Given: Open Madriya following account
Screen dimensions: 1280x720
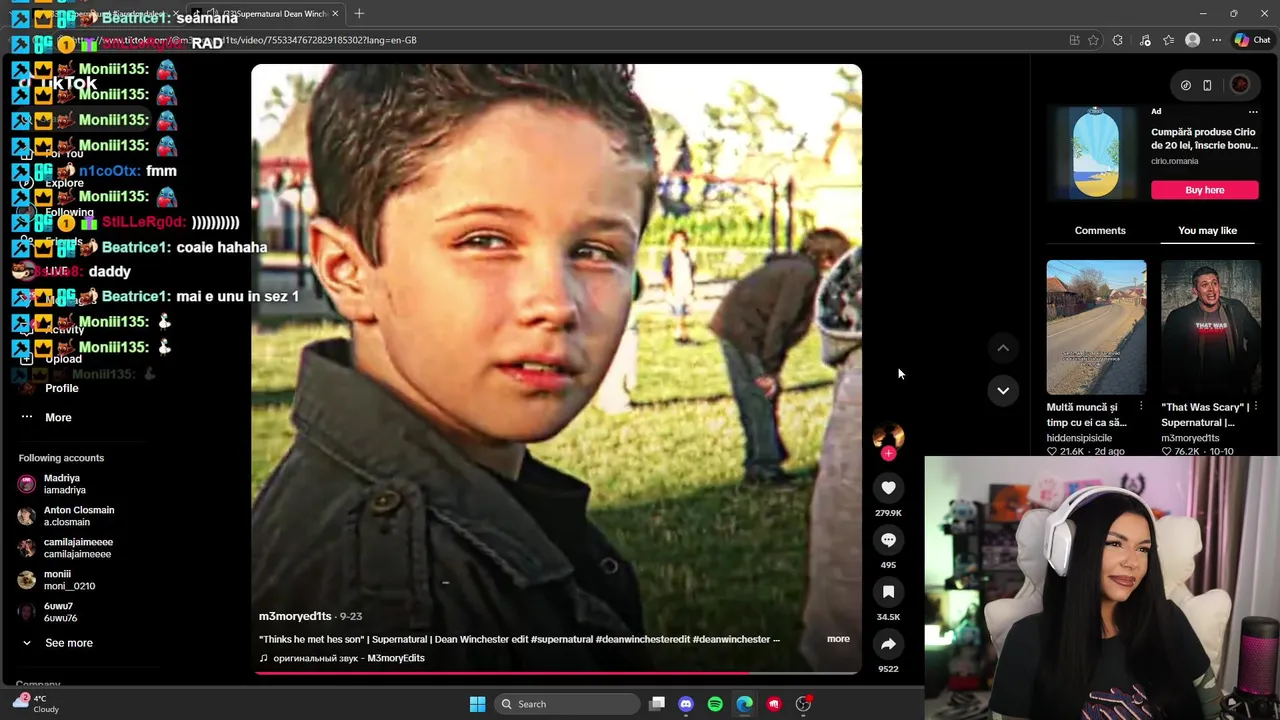Looking at the screenshot, I should (x=64, y=484).
